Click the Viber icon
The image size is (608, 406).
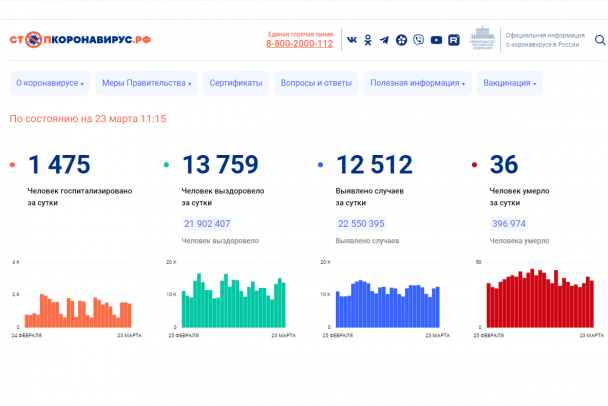pos(419,40)
